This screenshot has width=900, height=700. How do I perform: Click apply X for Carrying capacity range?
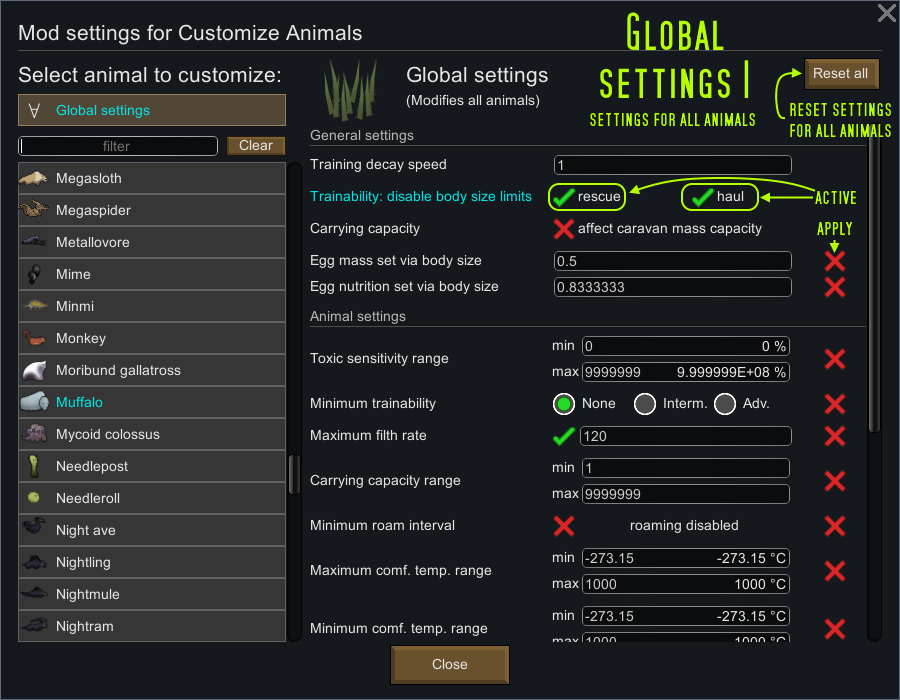tap(835, 481)
